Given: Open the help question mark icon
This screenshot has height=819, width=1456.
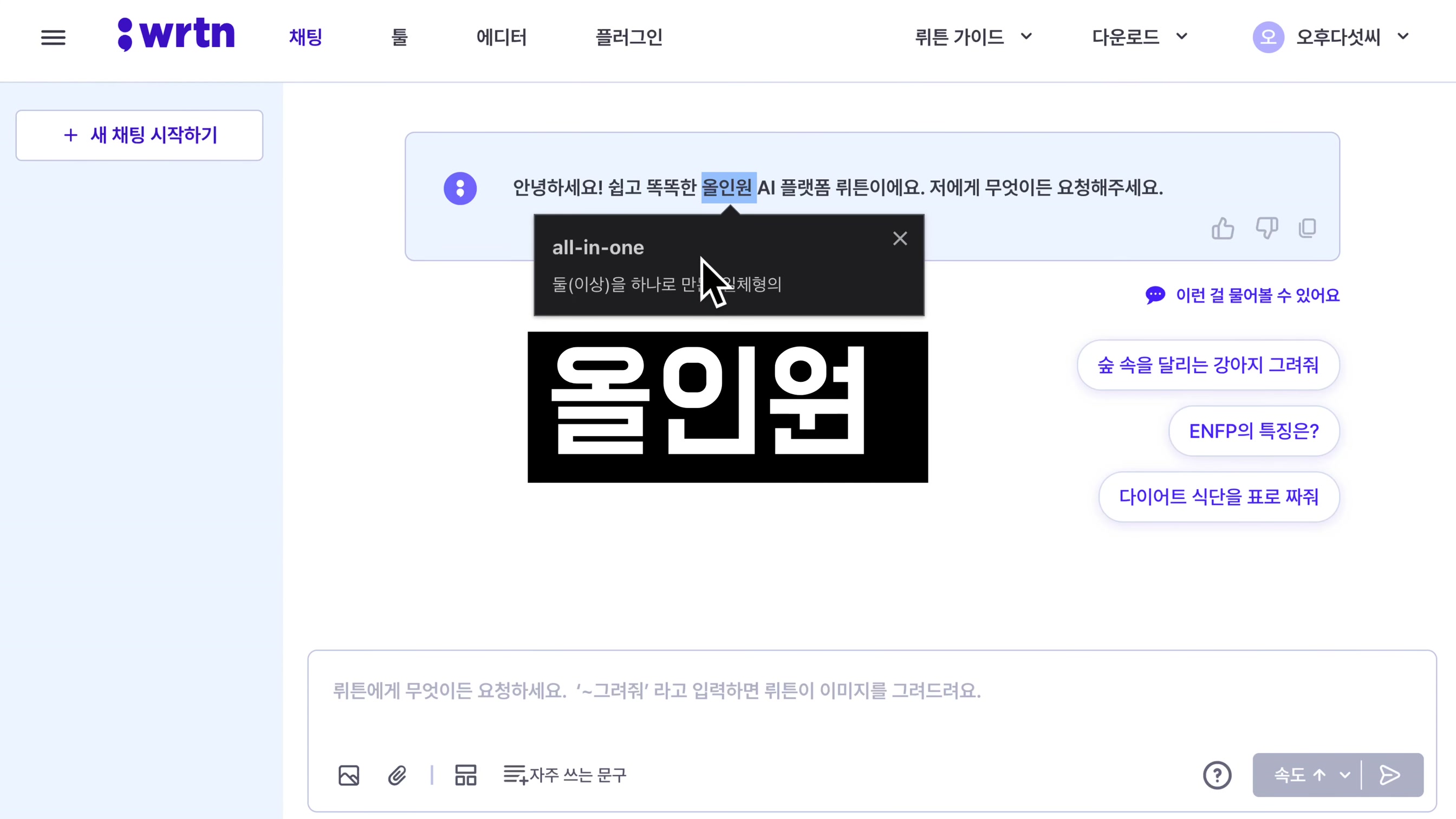Looking at the screenshot, I should (1217, 775).
